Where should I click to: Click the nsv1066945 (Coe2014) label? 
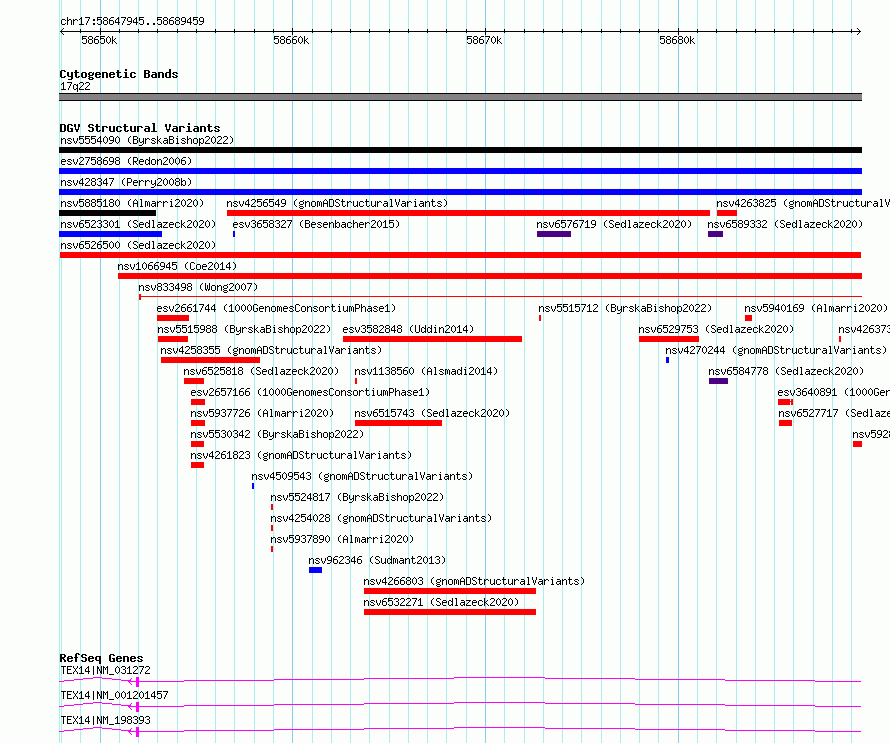click(177, 266)
